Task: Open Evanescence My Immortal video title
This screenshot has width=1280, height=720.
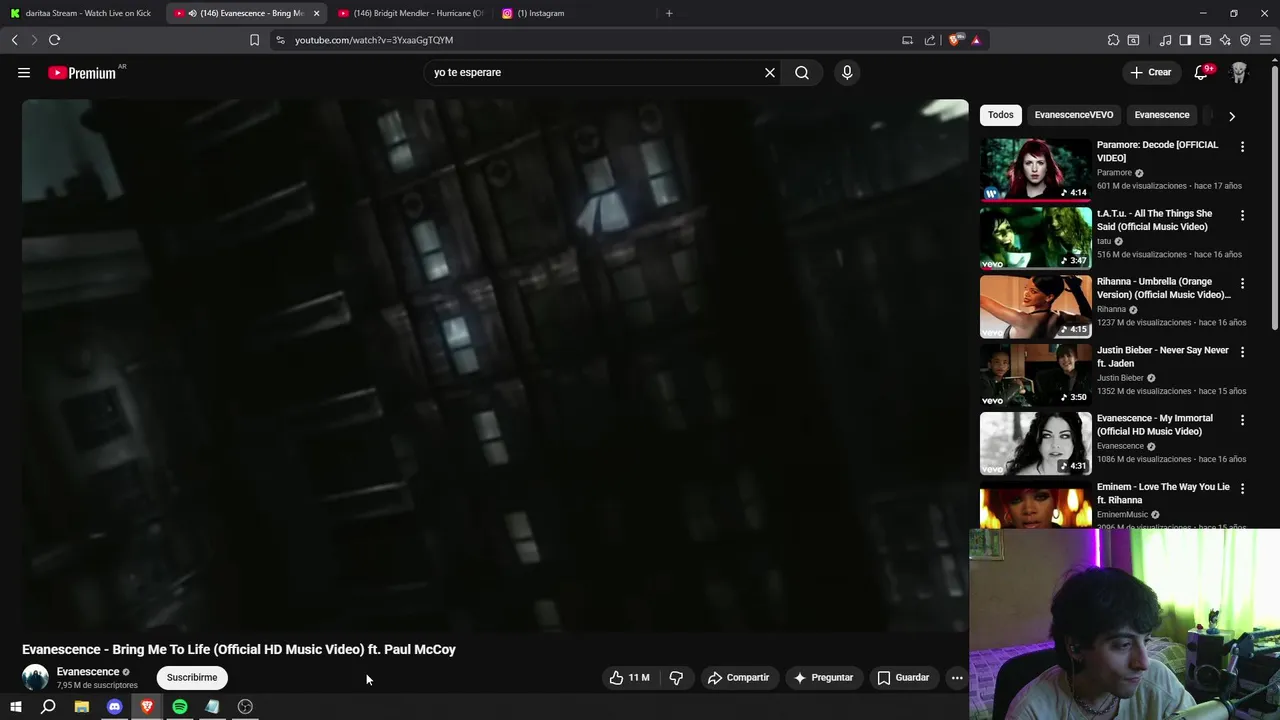Action: 1155,425
